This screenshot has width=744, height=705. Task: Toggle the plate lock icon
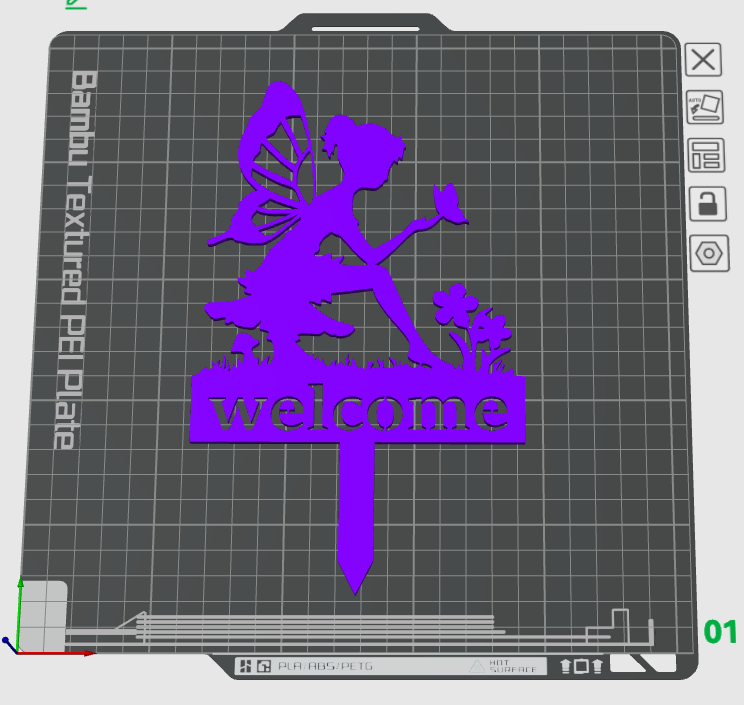click(x=707, y=204)
